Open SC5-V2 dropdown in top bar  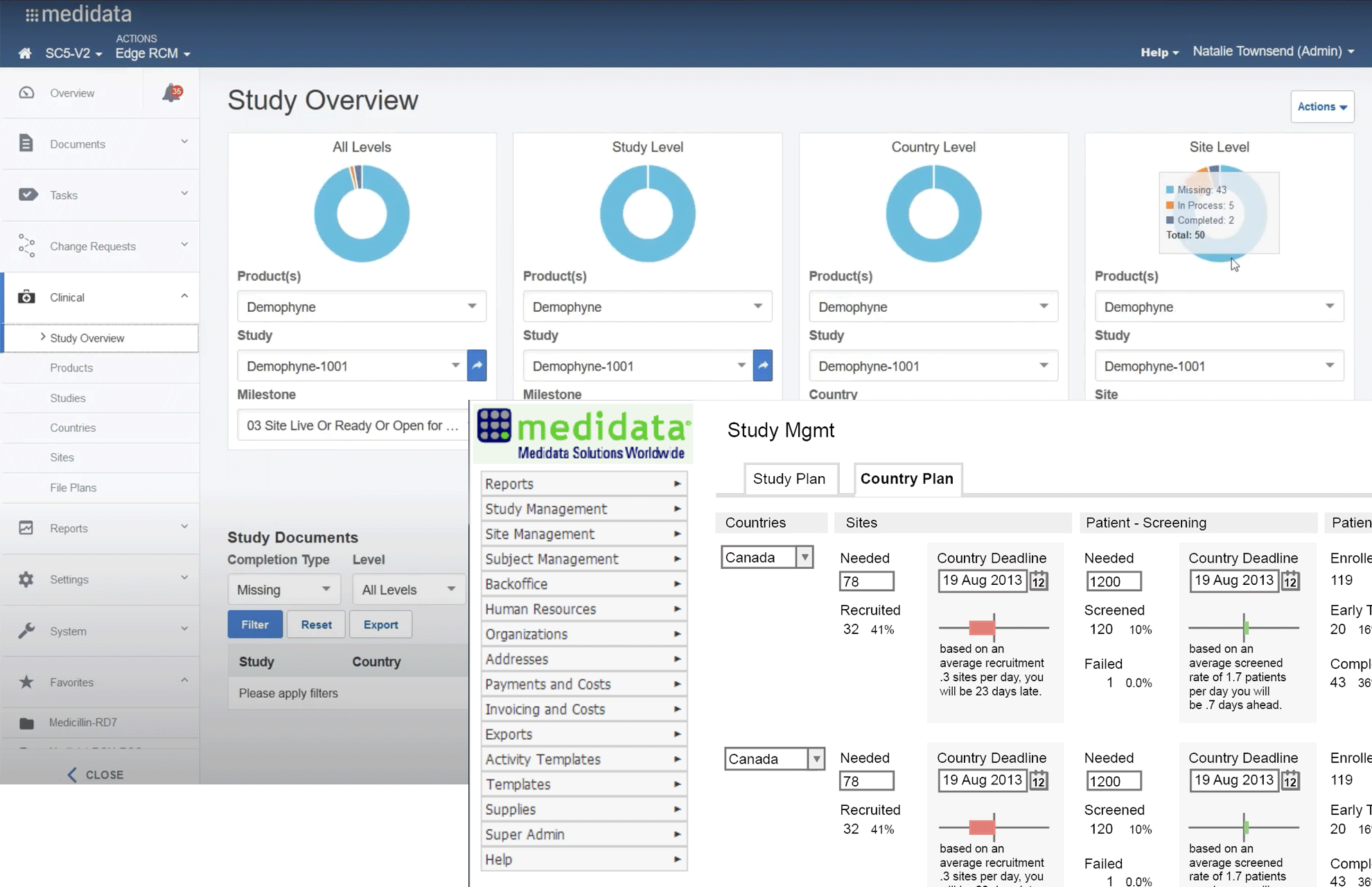[73, 53]
